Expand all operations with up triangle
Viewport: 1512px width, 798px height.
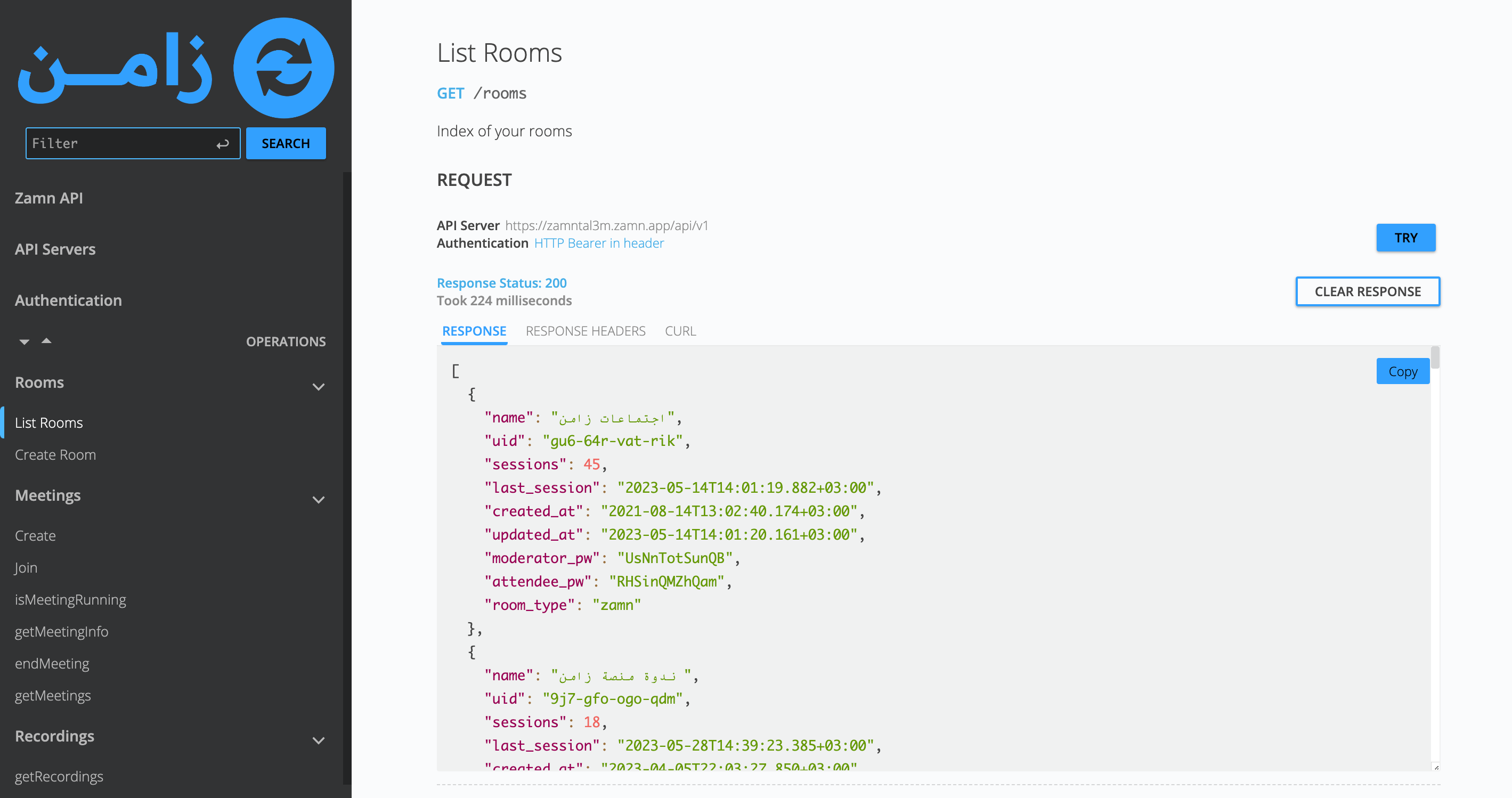pyautogui.click(x=46, y=341)
